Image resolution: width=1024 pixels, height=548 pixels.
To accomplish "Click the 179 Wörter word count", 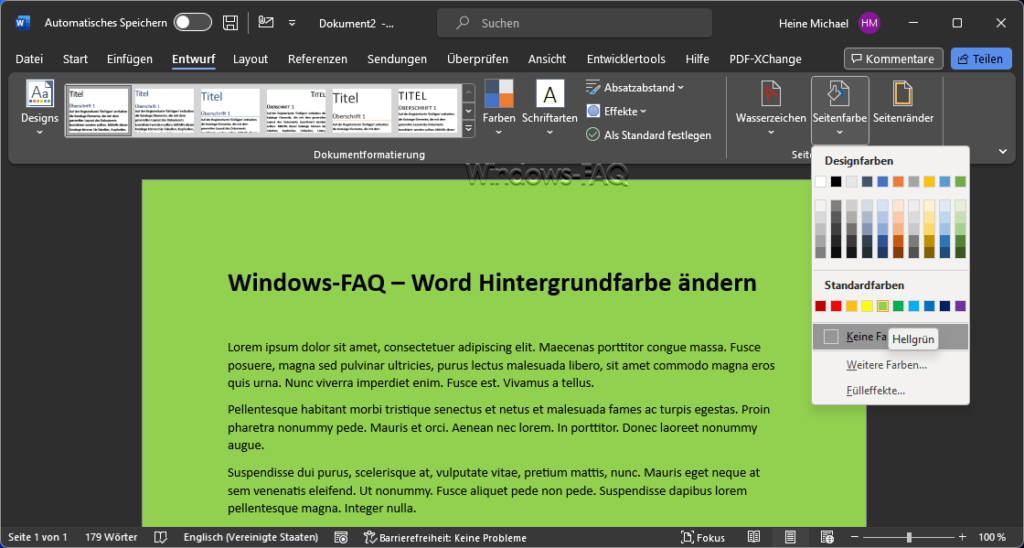I will tap(111, 538).
